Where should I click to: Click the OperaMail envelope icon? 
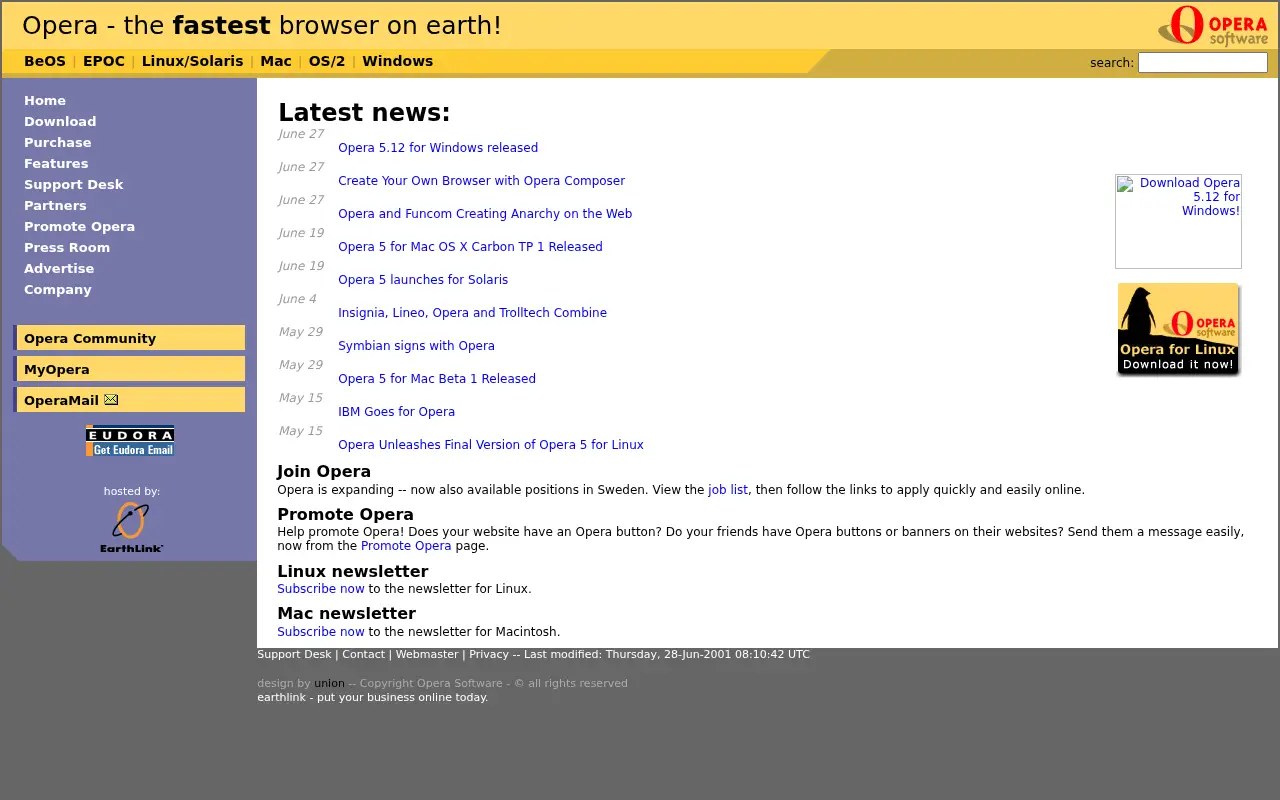click(111, 400)
